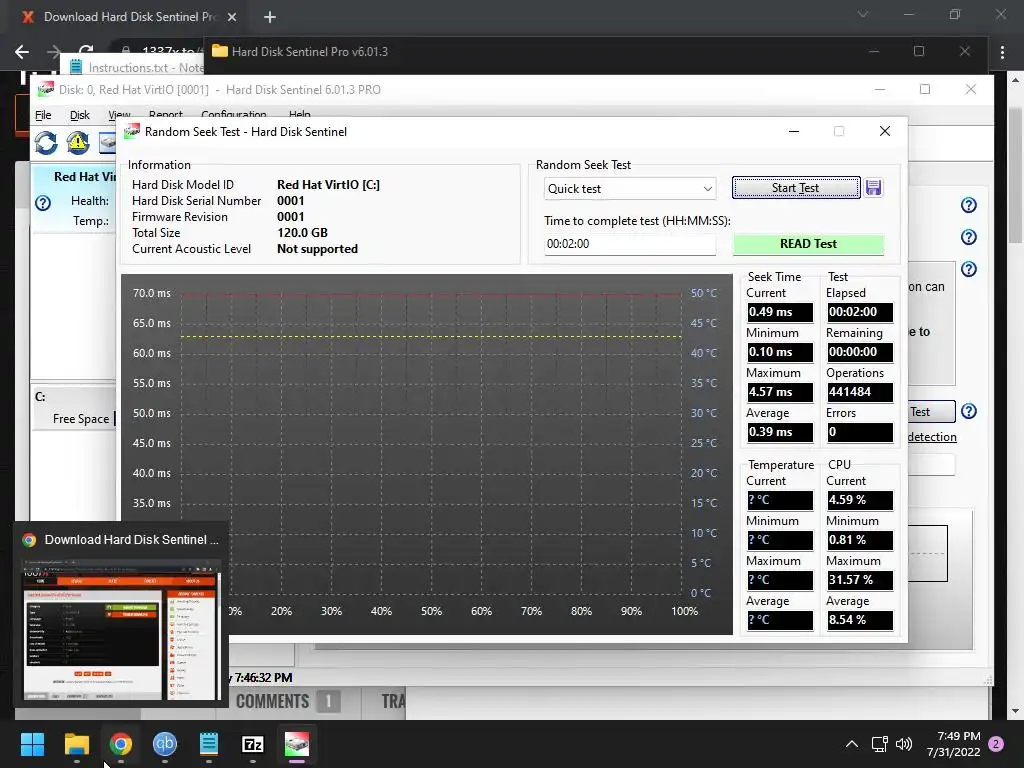1024x768 pixels.
Task: Click the third help question icon on right panel
Action: coord(968,268)
